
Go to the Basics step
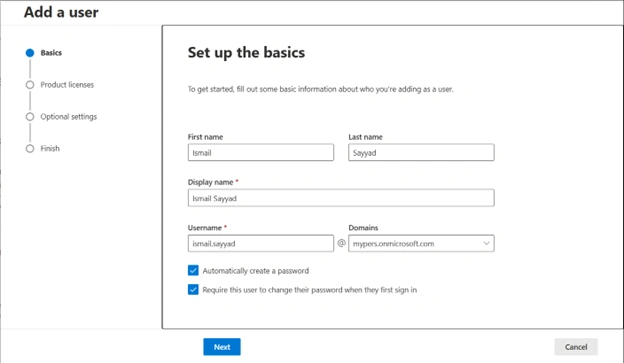point(51,53)
